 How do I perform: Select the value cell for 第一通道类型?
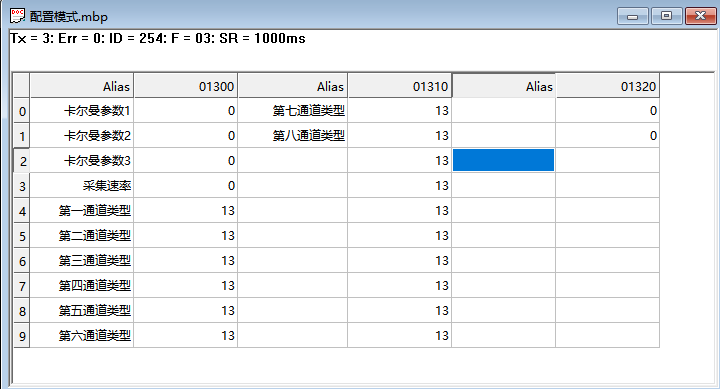[x=186, y=211]
